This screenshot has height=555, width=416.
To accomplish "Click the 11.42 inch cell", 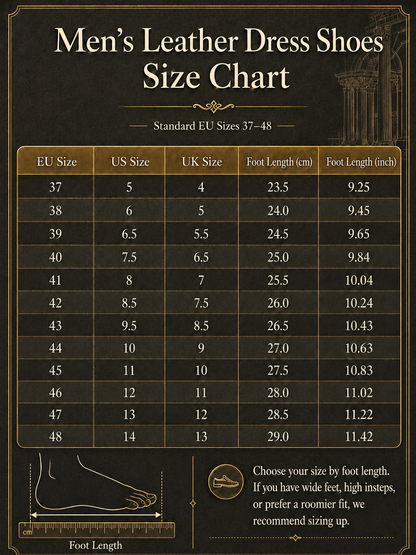I will click(x=359, y=436).
